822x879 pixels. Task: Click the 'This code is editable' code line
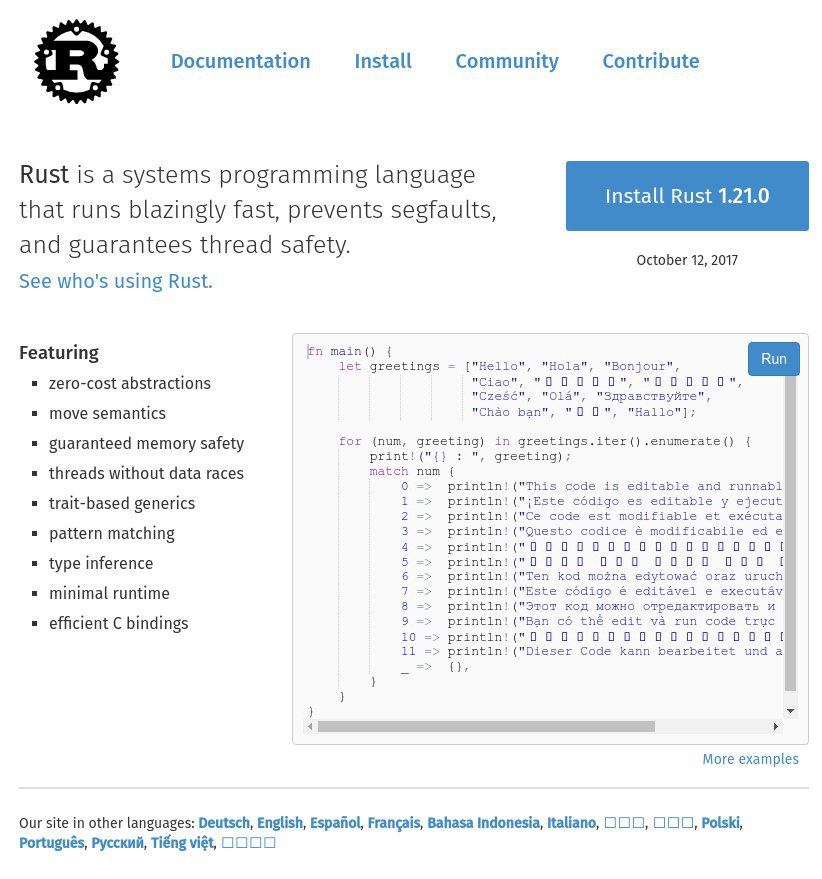pyautogui.click(x=592, y=487)
